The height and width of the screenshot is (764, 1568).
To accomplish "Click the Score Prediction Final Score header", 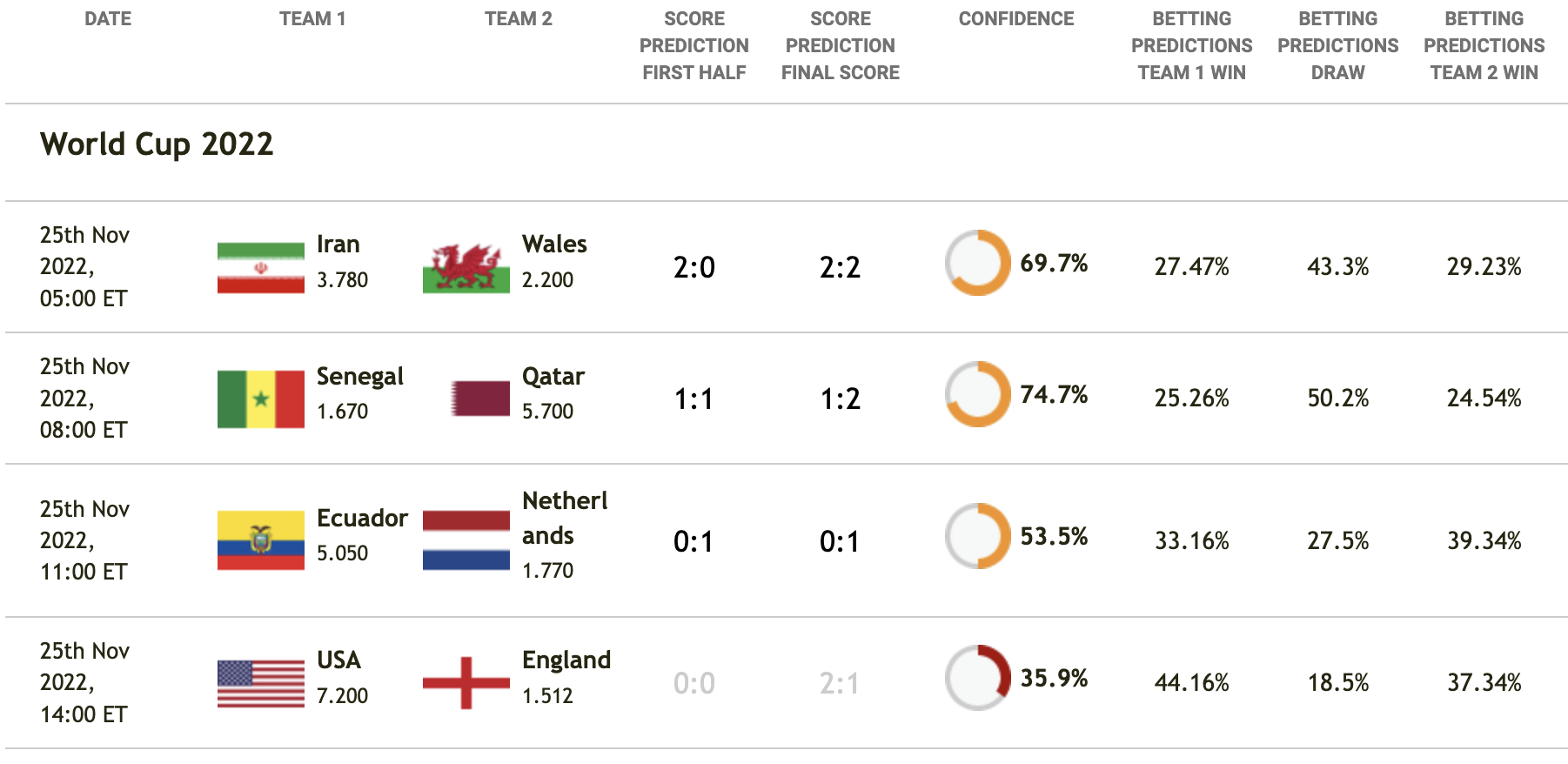I will (841, 45).
